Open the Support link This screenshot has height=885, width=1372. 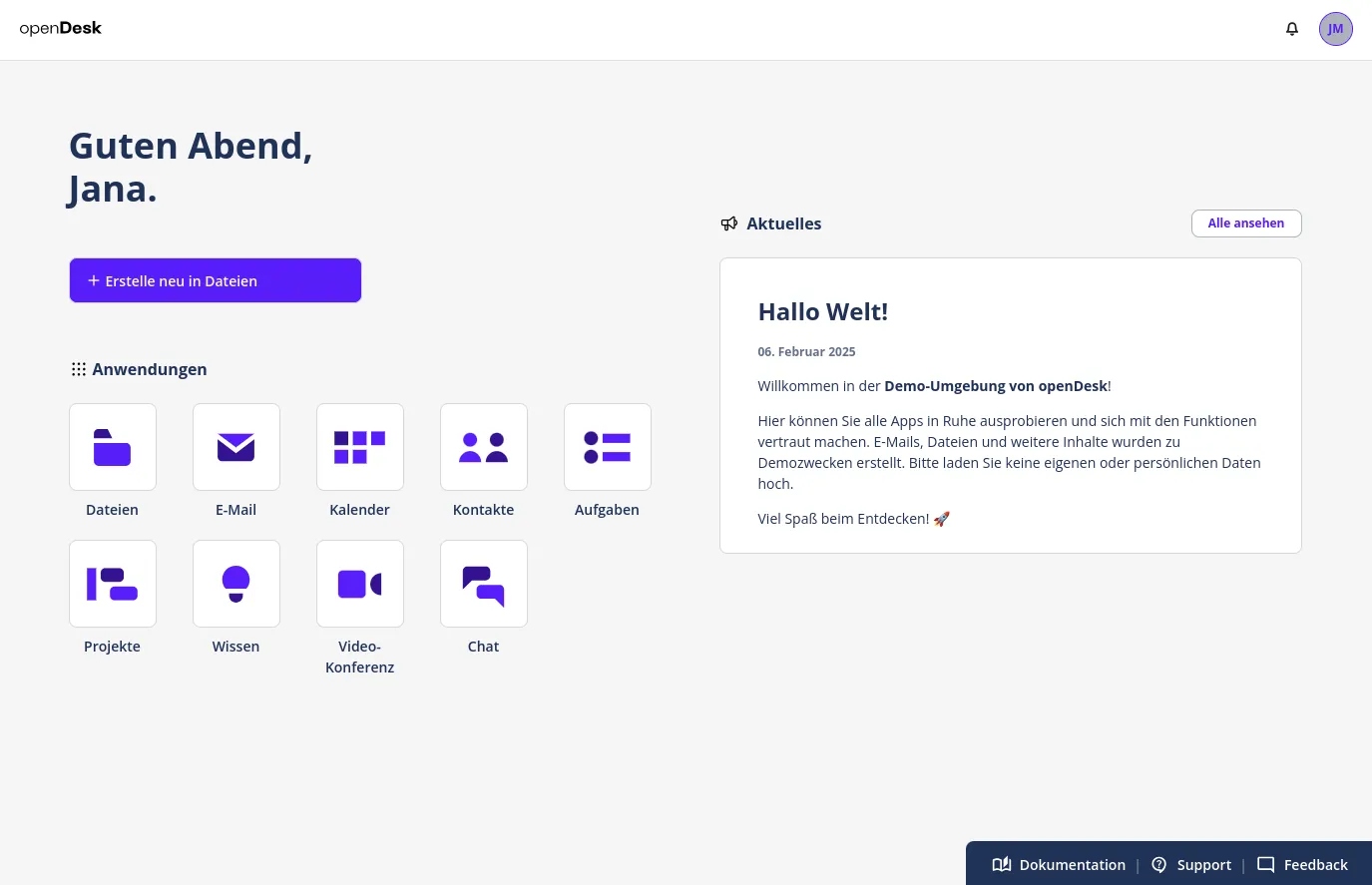(1203, 864)
